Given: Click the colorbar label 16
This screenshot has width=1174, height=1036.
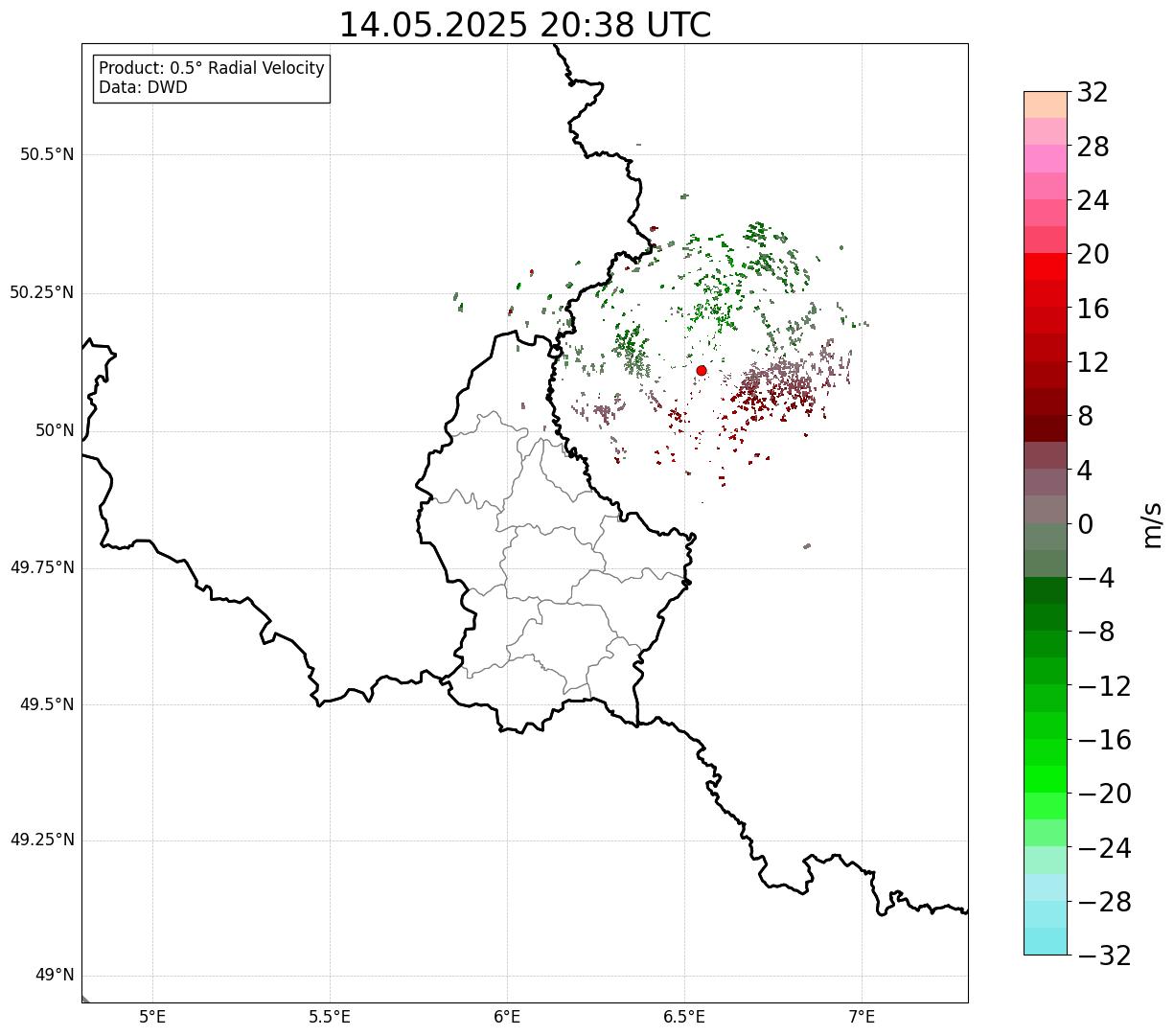Looking at the screenshot, I should 1093,308.
